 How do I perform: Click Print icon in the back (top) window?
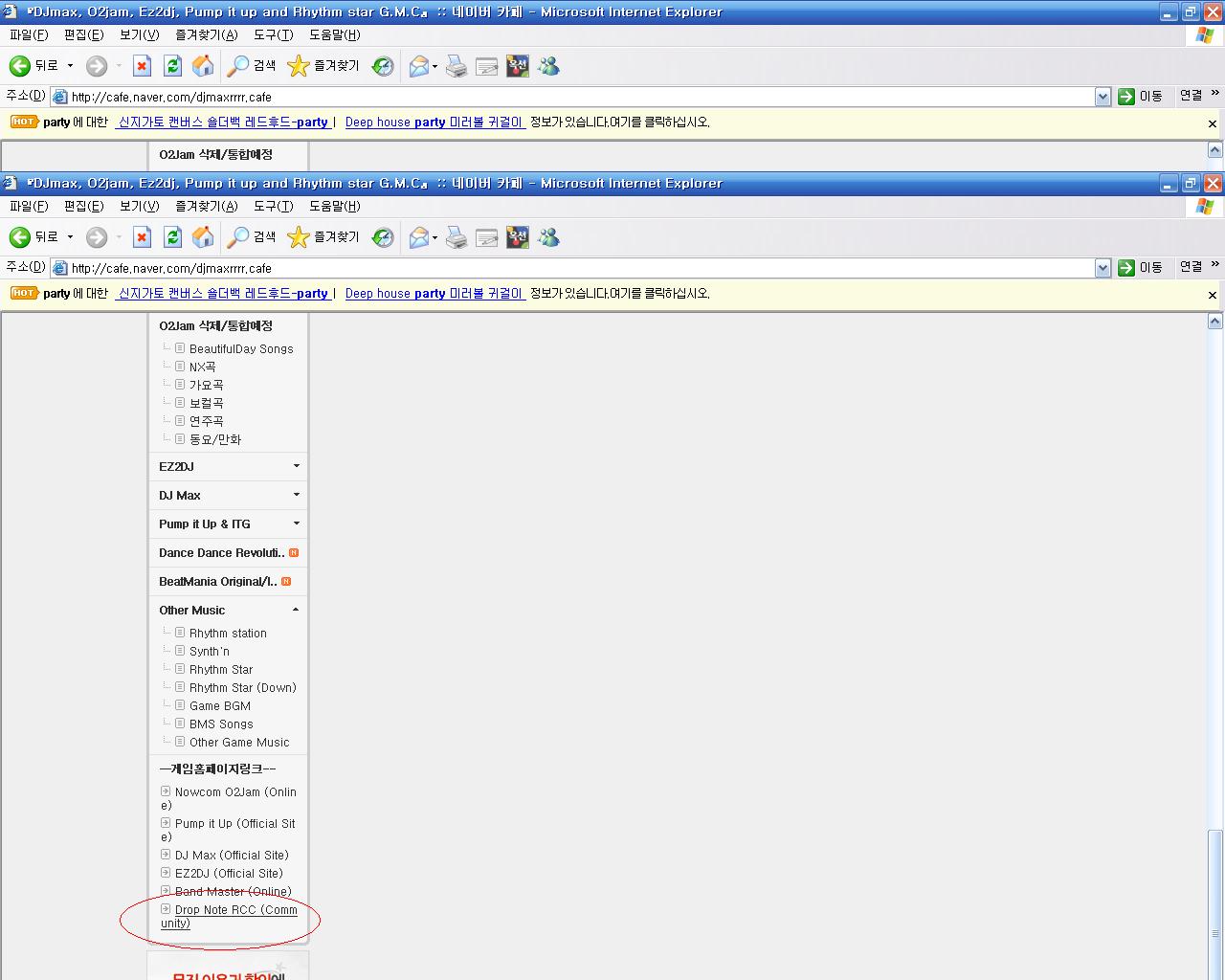(x=457, y=66)
